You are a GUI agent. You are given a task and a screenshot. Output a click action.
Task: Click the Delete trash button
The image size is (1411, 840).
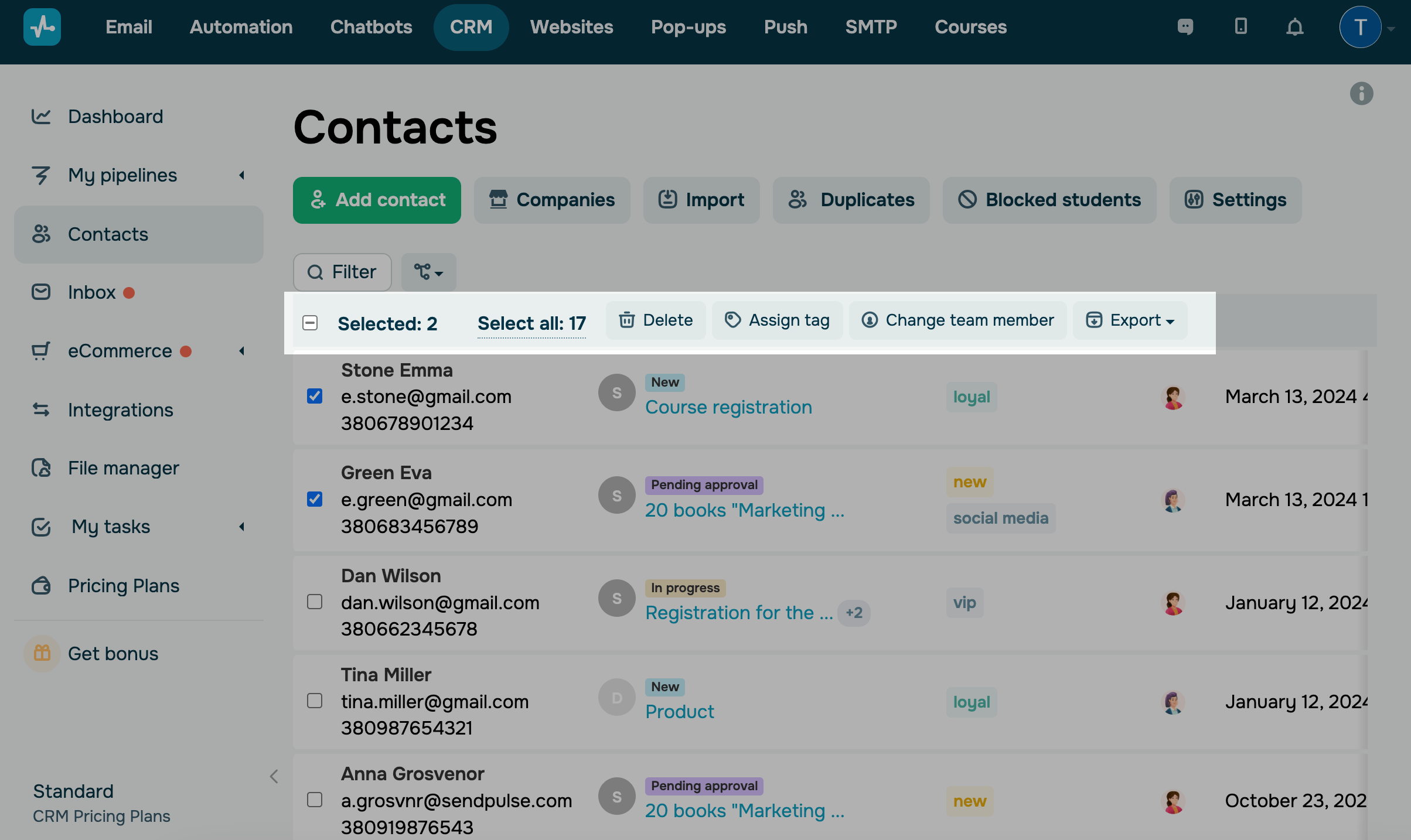(656, 320)
